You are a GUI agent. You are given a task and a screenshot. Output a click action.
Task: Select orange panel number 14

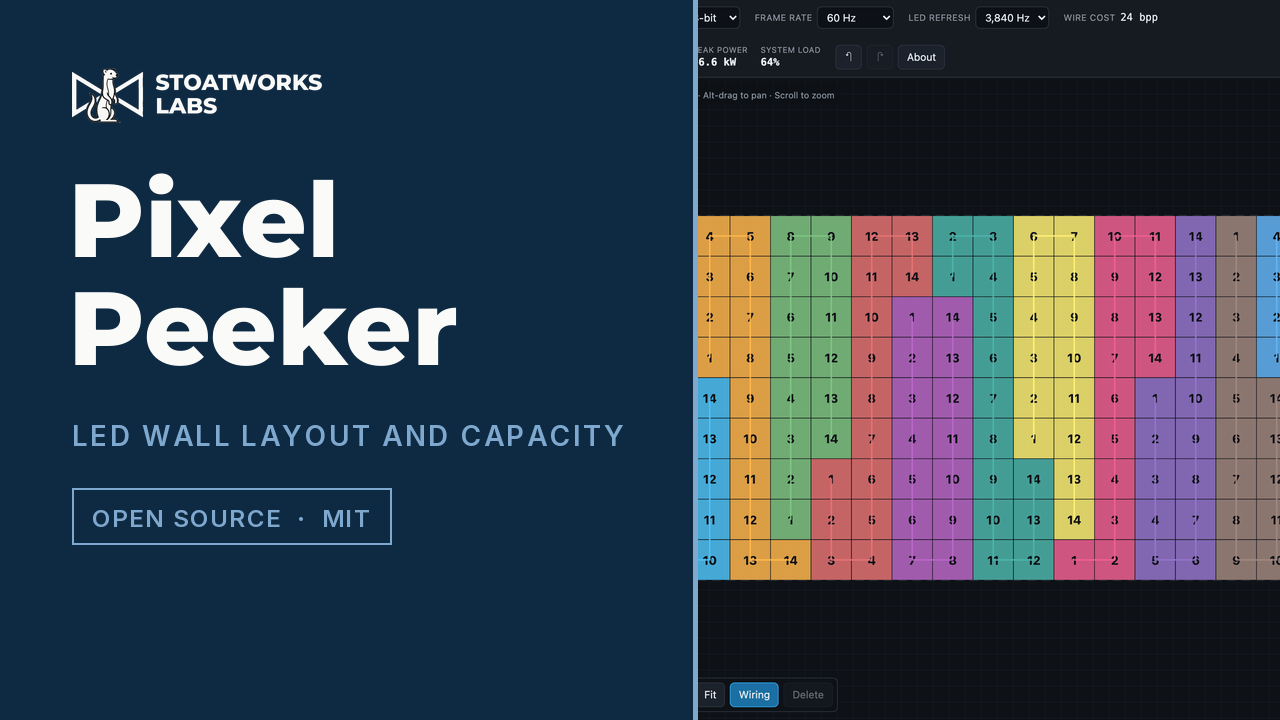790,560
